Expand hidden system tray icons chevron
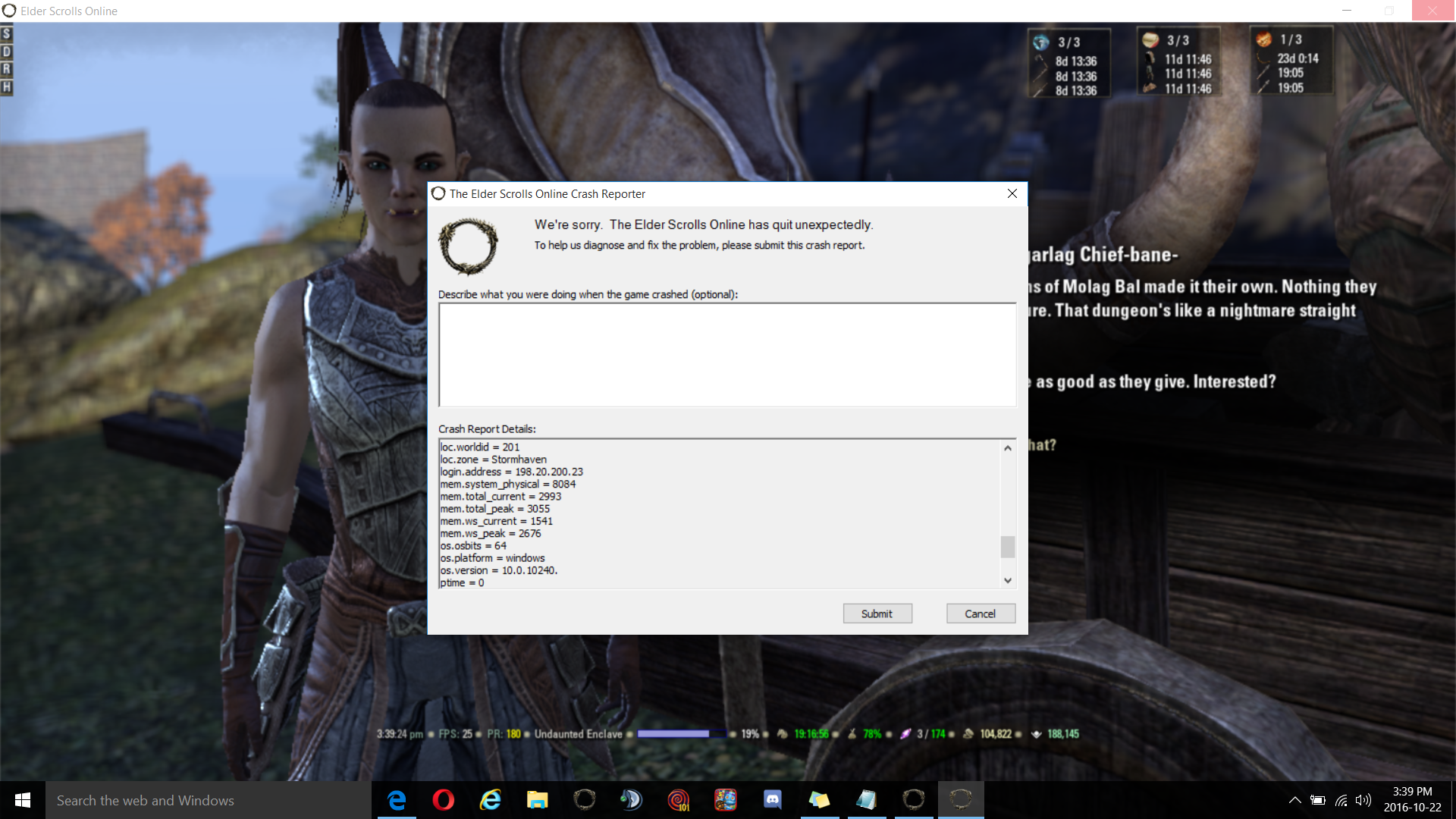The height and width of the screenshot is (819, 1456). click(1294, 800)
